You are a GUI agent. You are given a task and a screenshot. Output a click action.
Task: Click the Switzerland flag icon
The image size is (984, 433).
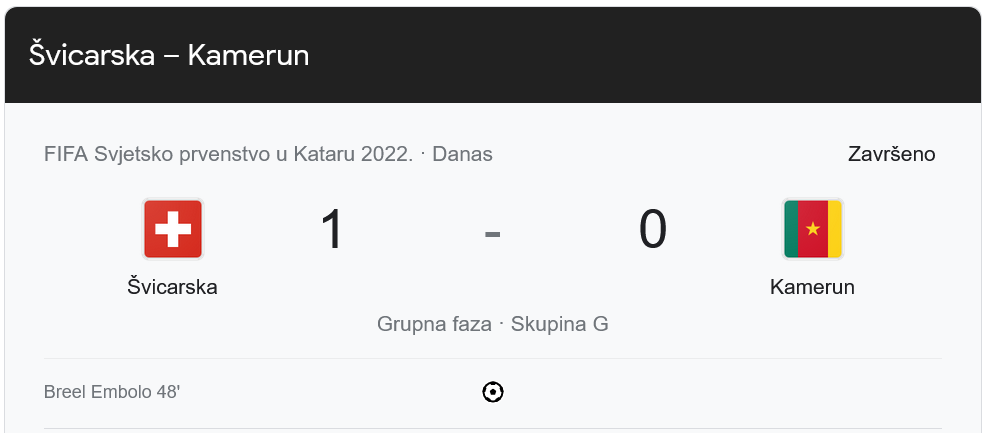[x=173, y=229]
